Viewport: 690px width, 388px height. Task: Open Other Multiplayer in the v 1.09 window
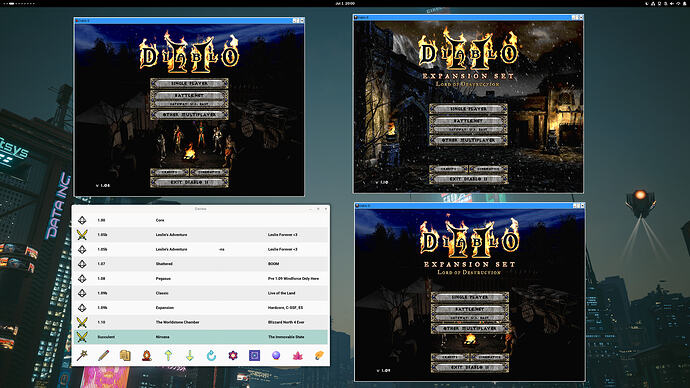[x=470, y=328]
